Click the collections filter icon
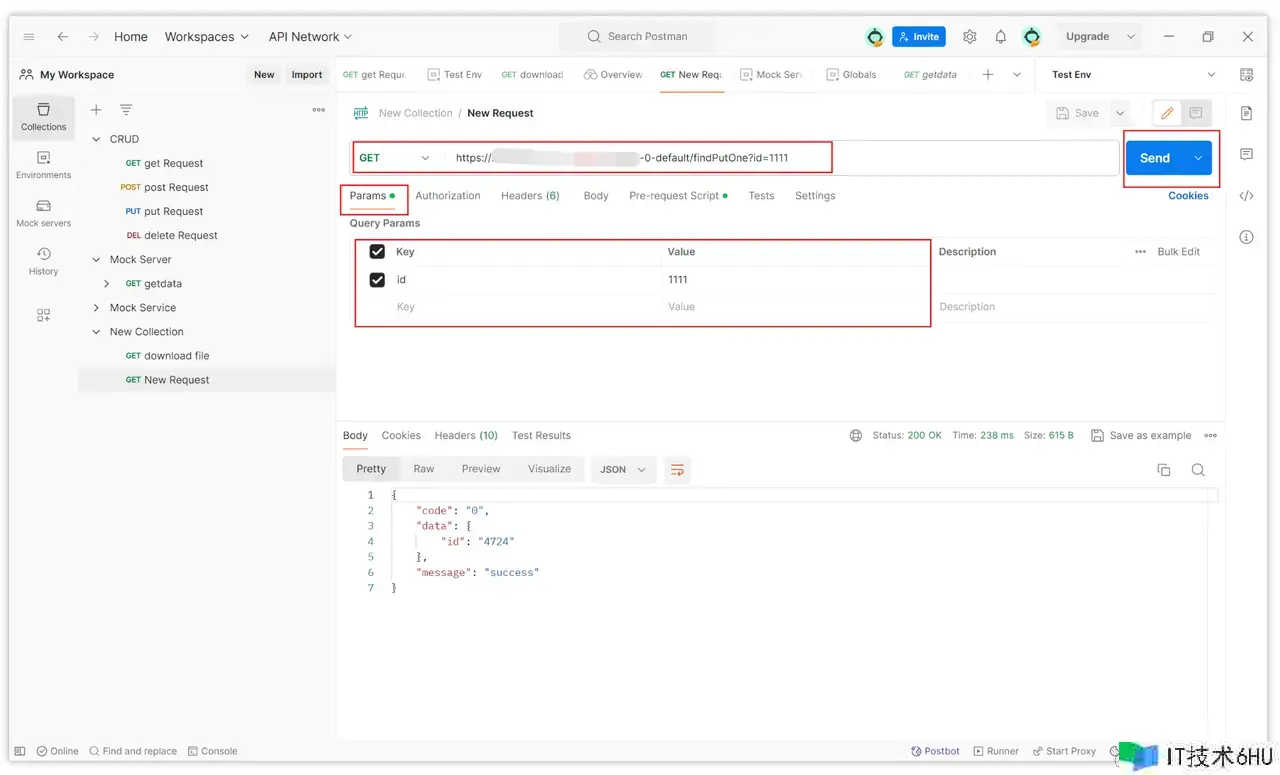This screenshot has height=775, width=1280. coord(126,110)
